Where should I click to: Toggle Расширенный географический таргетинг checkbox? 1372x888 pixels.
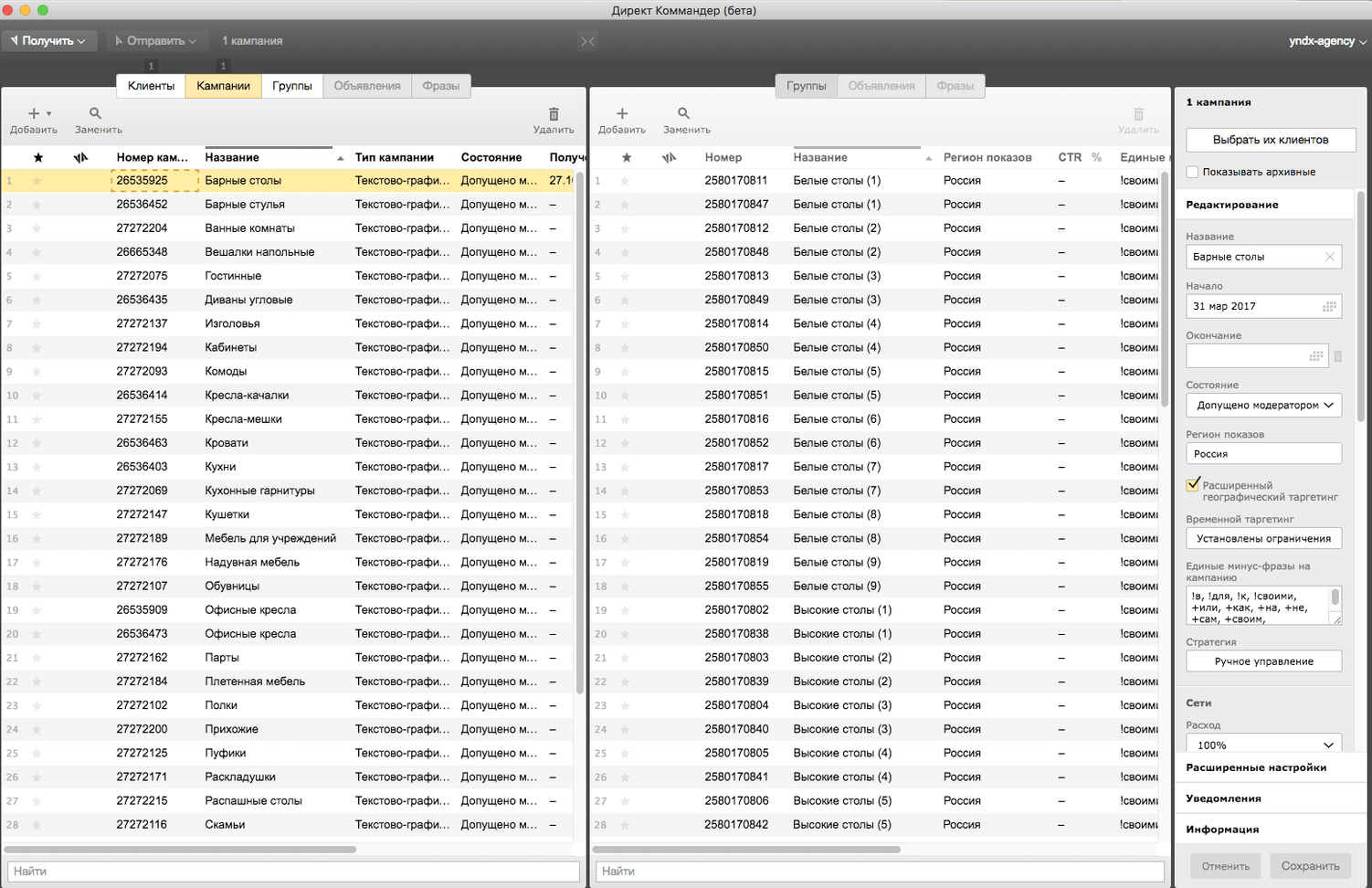[1193, 485]
